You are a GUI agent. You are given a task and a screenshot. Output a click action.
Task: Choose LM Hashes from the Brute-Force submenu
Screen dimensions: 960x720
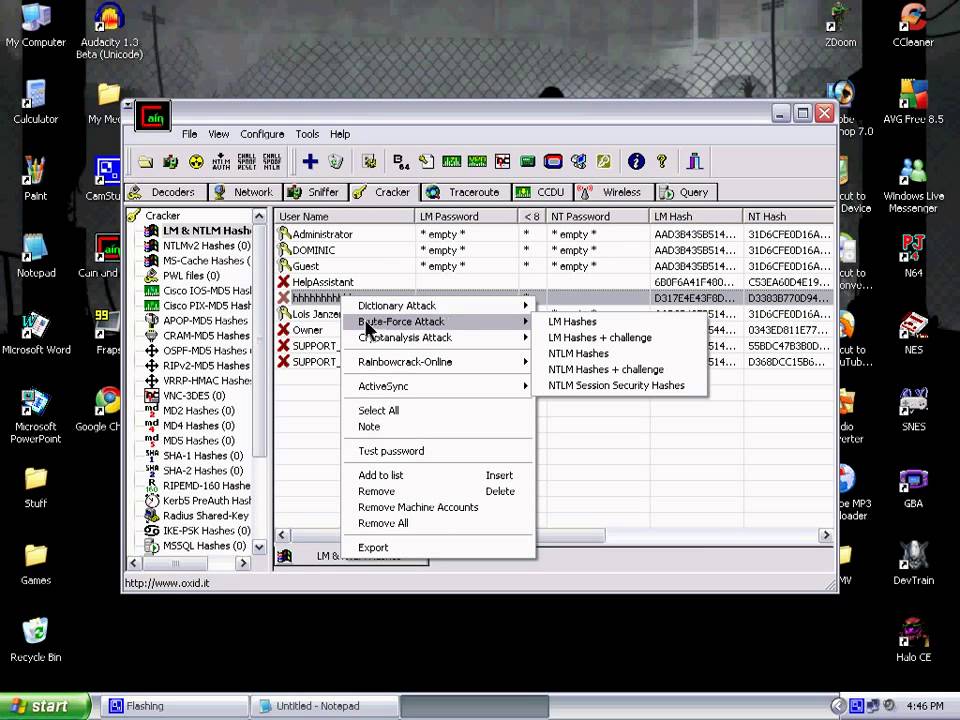point(620,321)
